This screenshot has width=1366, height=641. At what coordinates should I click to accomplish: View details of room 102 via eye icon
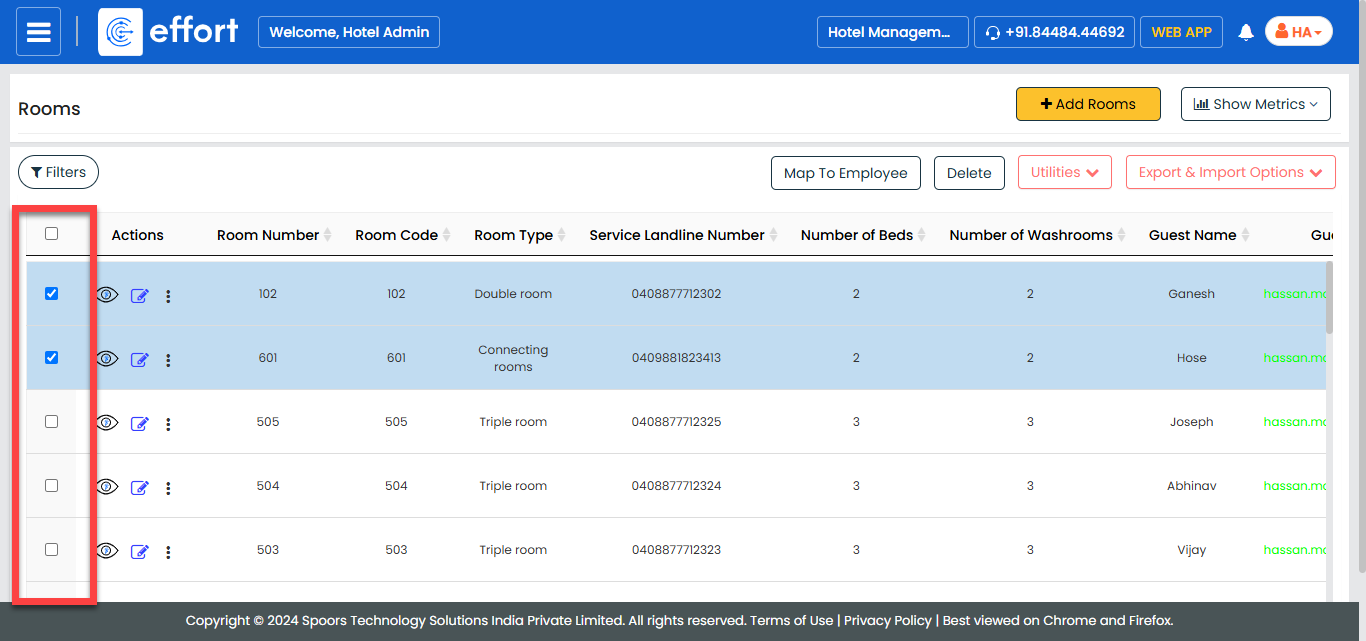(x=107, y=295)
